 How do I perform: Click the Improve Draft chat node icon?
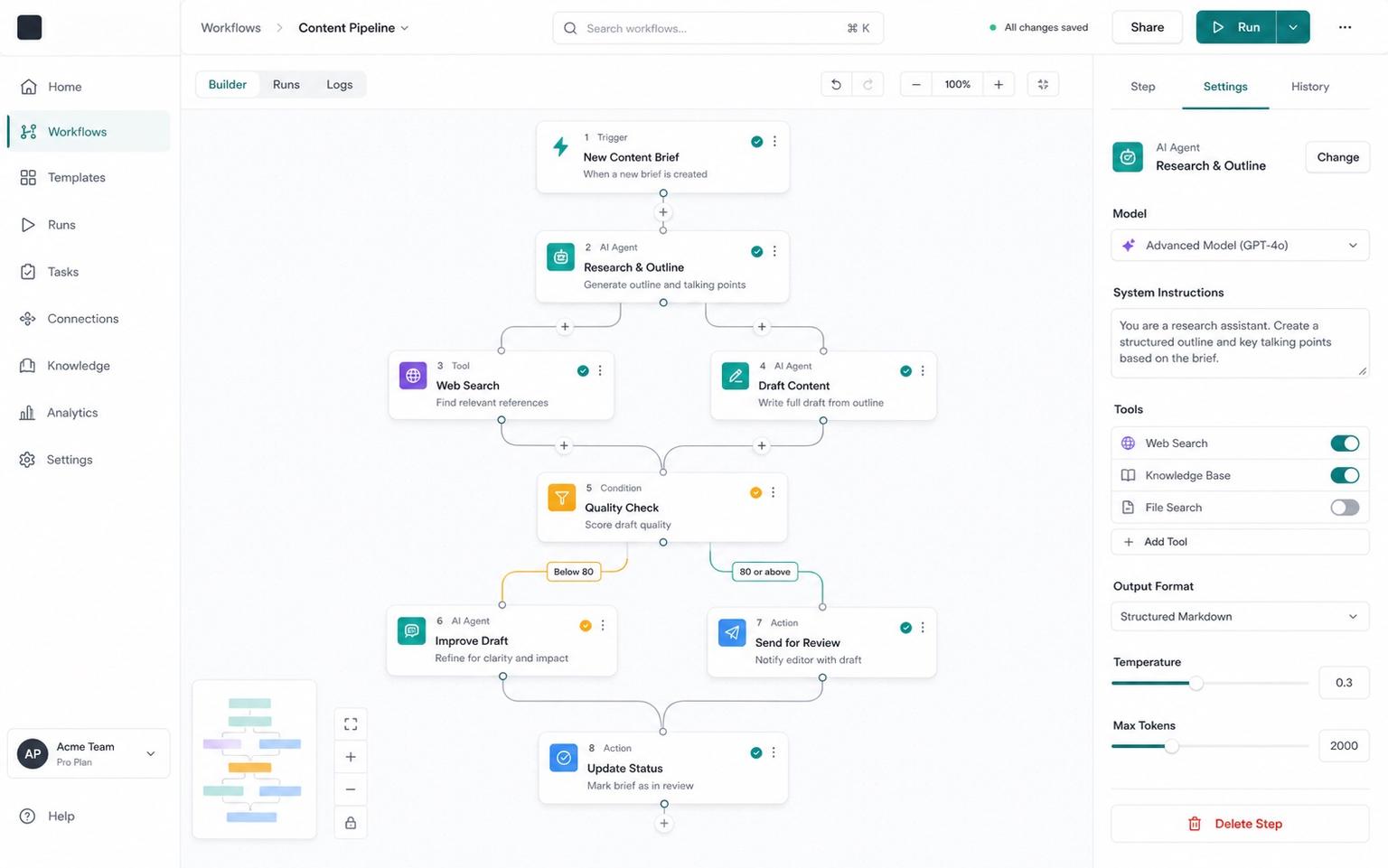[x=411, y=630]
